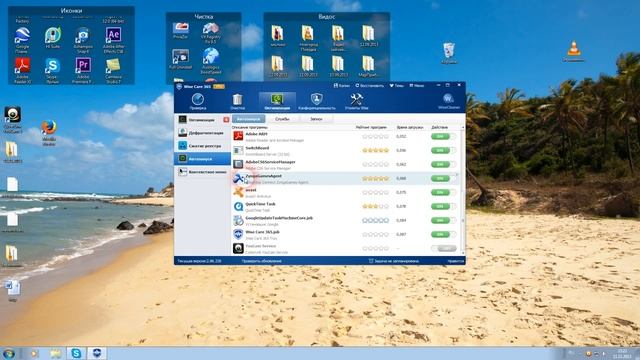Viewport: 640px width, 360px height.
Task: Switch to the Записи sub-tab
Action: click(x=316, y=119)
